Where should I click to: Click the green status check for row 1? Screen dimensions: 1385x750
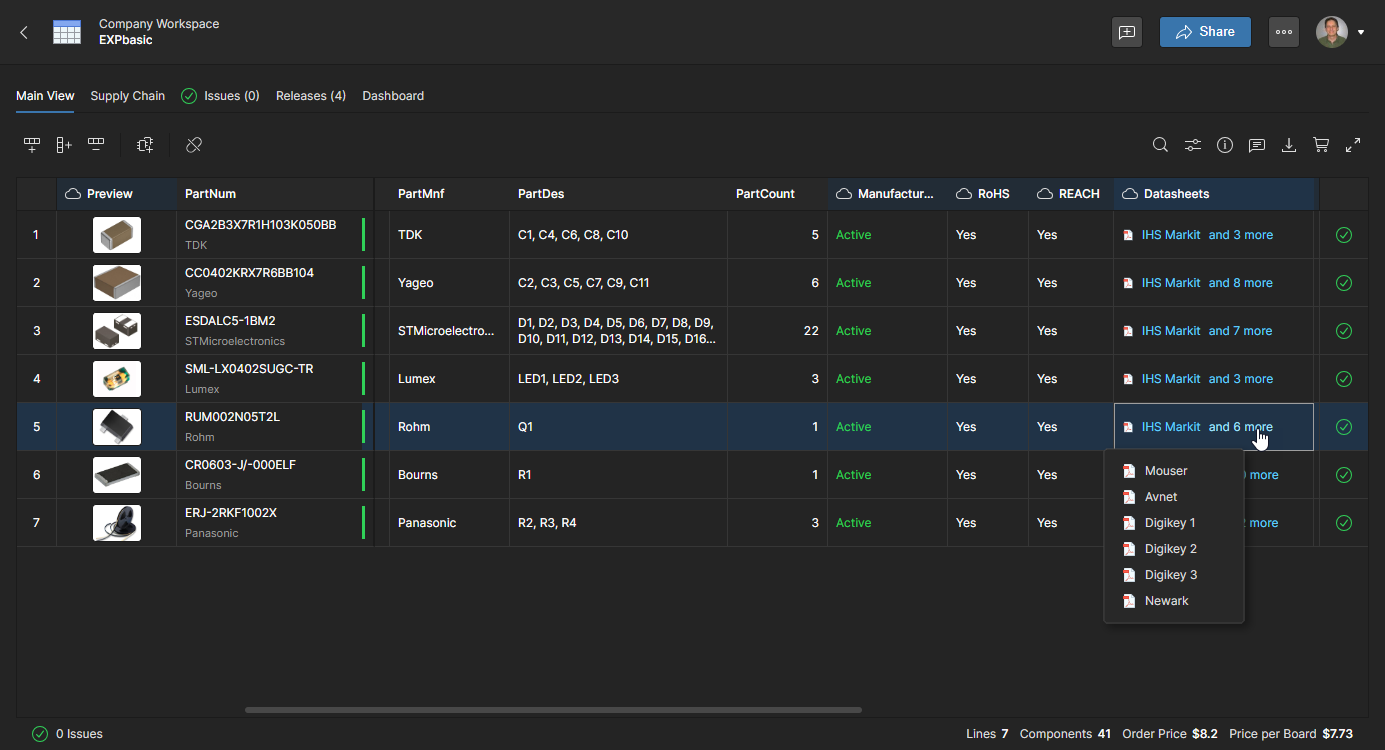pyautogui.click(x=1344, y=235)
